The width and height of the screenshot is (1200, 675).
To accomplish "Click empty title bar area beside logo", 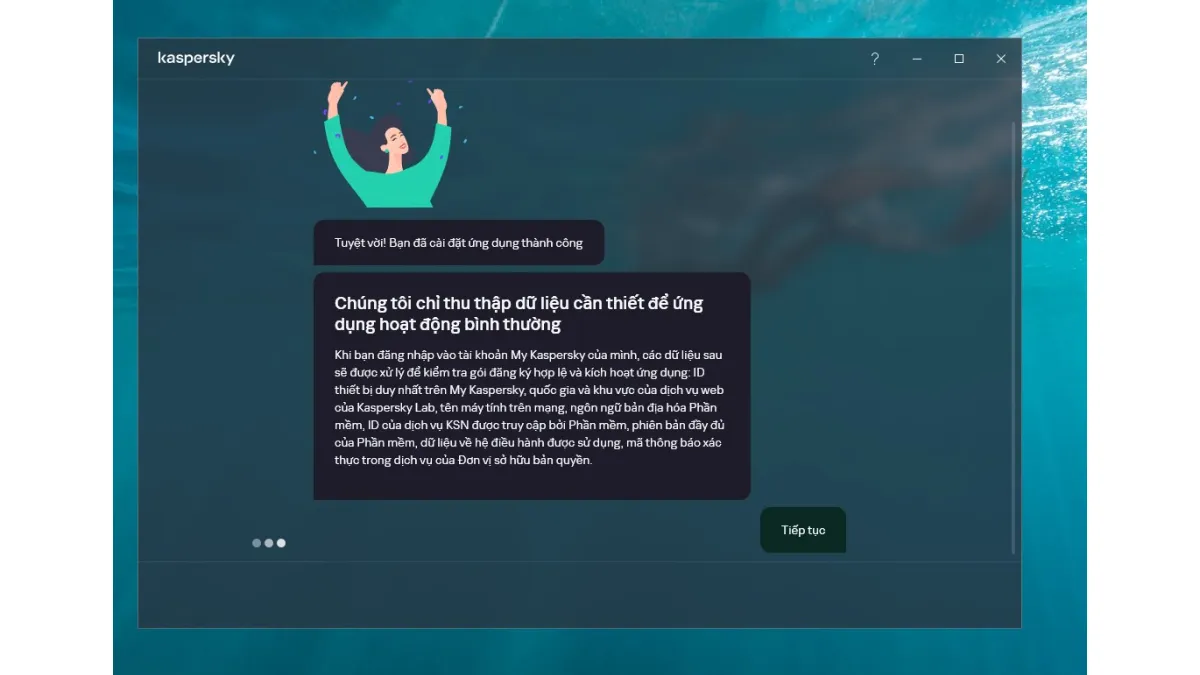I will click(550, 59).
